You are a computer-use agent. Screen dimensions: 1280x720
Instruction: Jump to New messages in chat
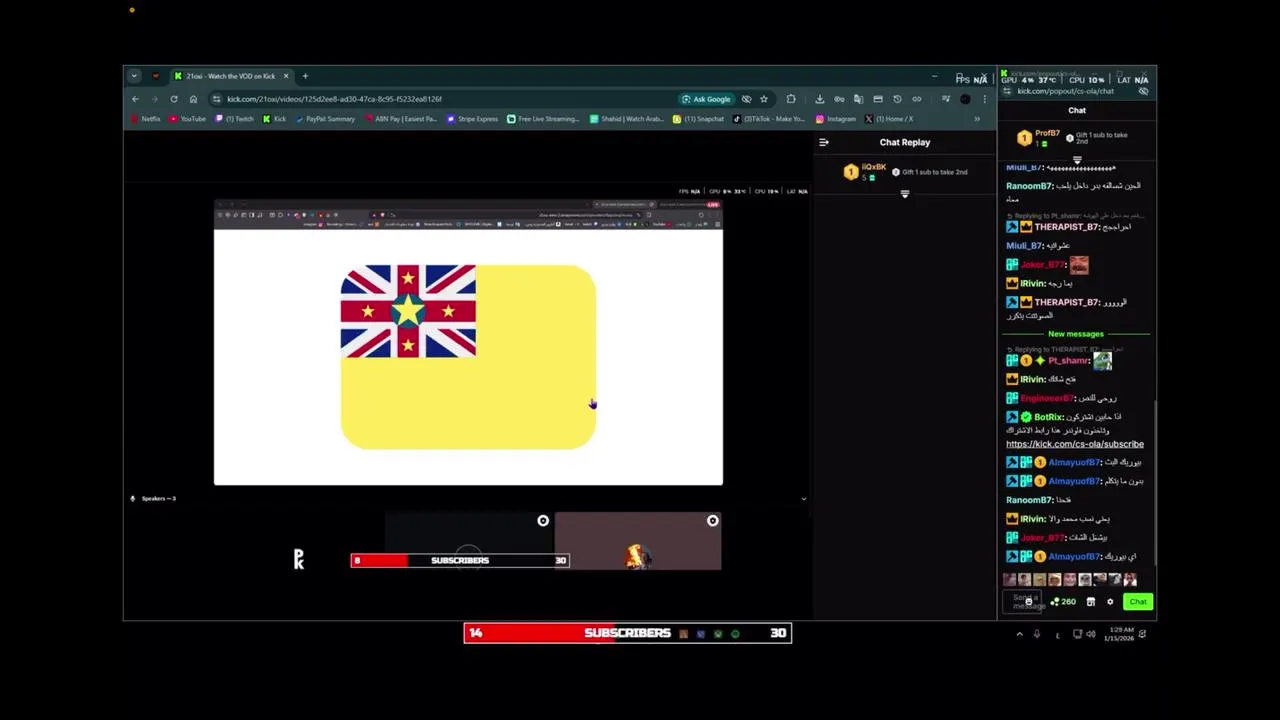tap(1076, 334)
